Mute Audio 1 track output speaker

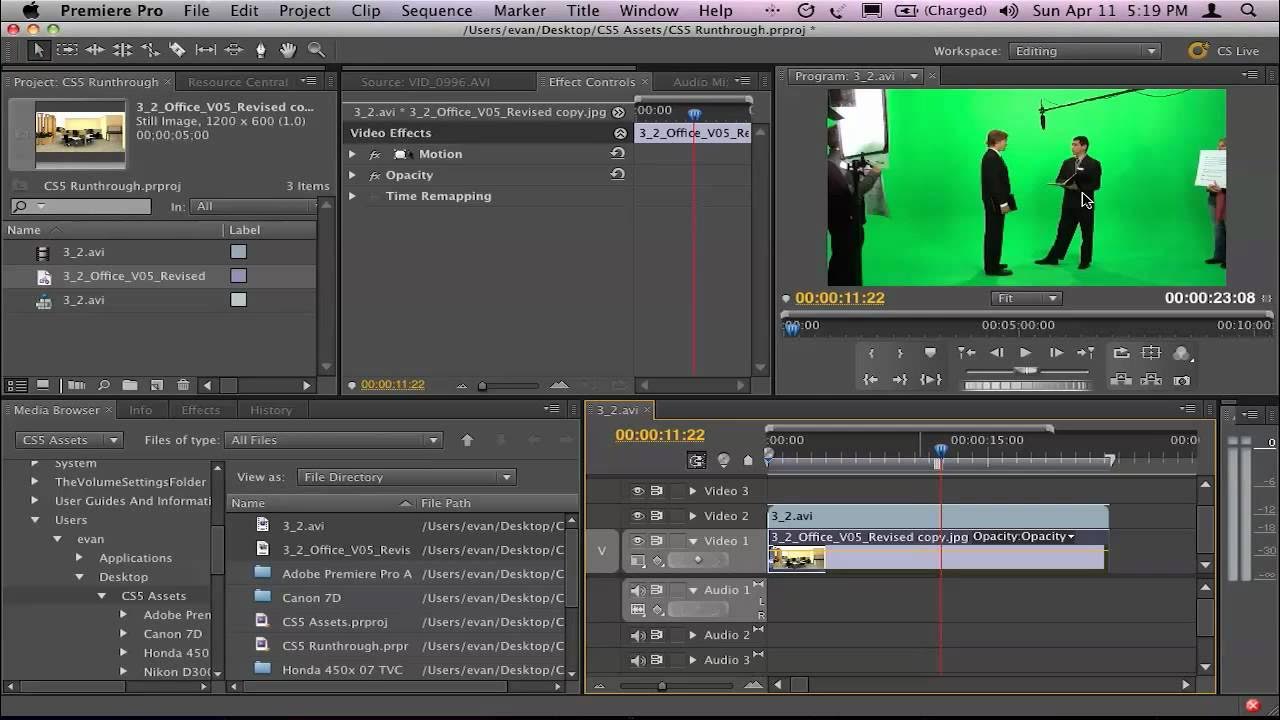pyautogui.click(x=637, y=590)
